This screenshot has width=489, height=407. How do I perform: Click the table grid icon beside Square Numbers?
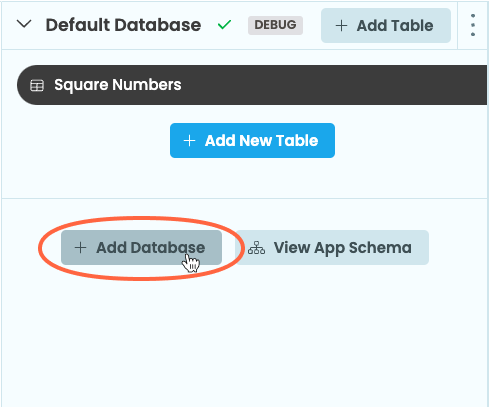click(37, 85)
